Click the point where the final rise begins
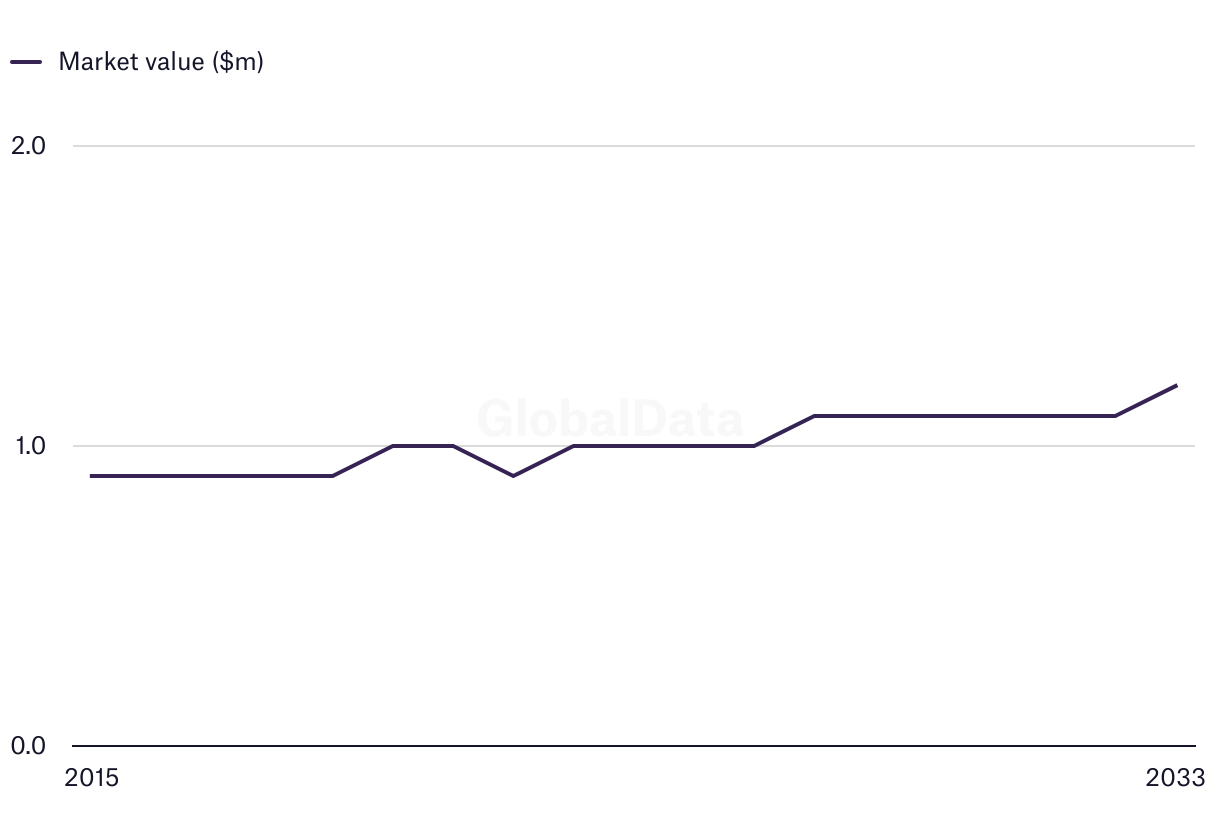 [1115, 415]
